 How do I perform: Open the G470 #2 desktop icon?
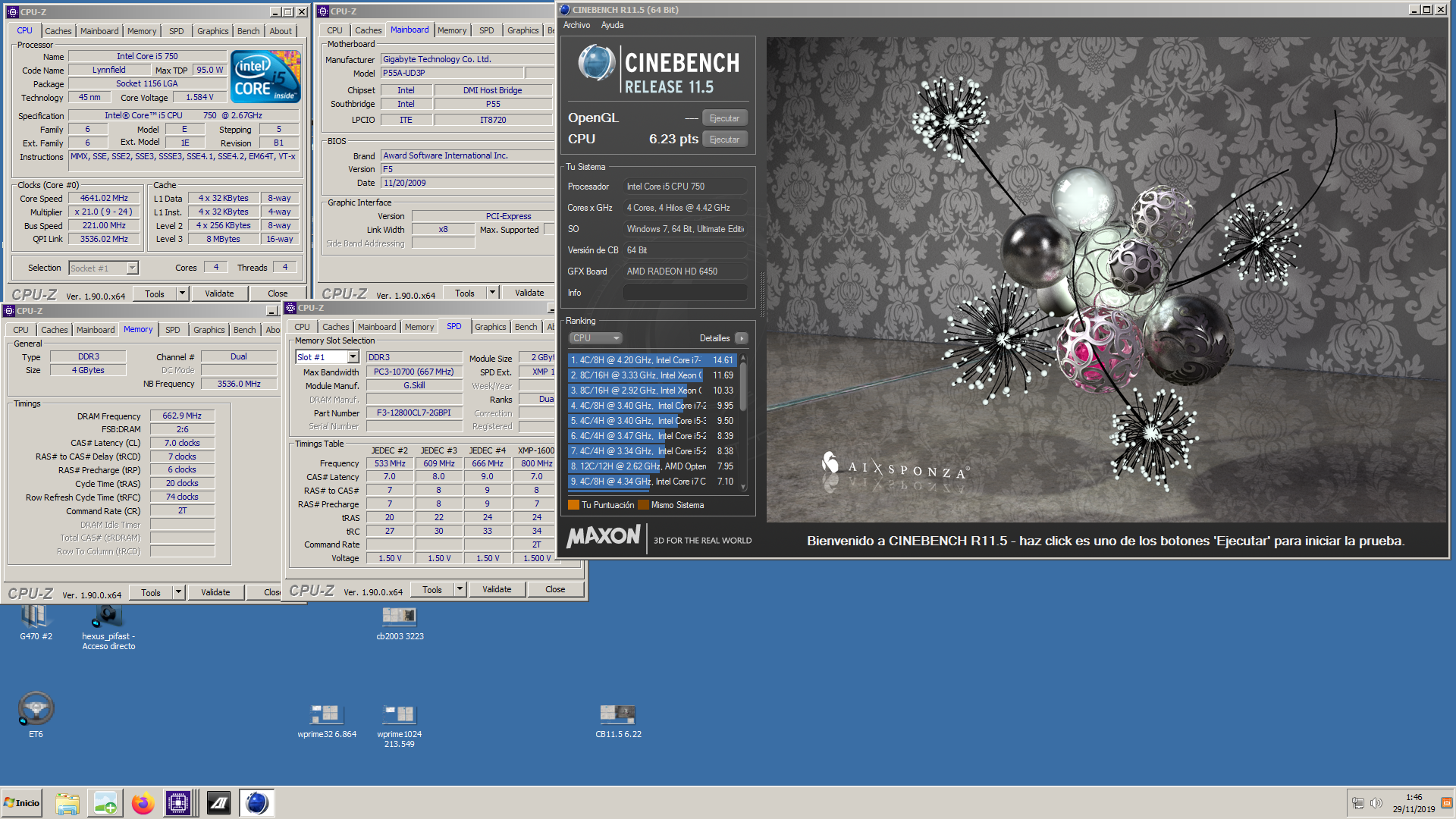coord(36,623)
